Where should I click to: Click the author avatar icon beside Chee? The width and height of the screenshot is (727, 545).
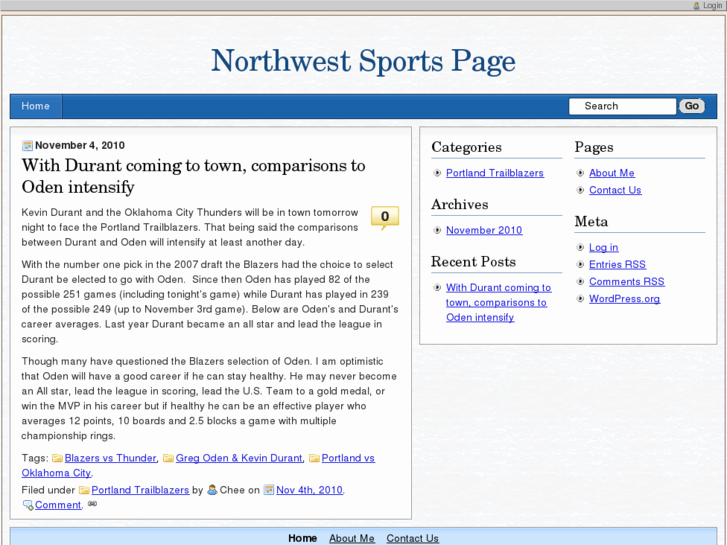pos(212,490)
